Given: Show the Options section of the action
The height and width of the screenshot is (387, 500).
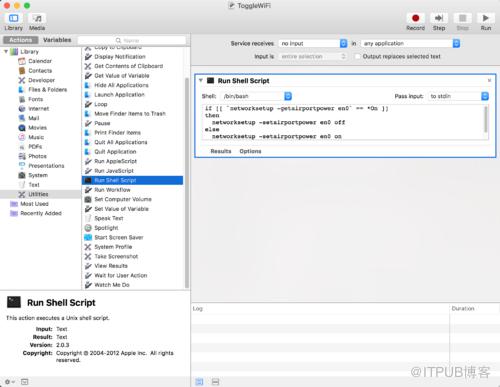Looking at the screenshot, I should pyautogui.click(x=250, y=151).
